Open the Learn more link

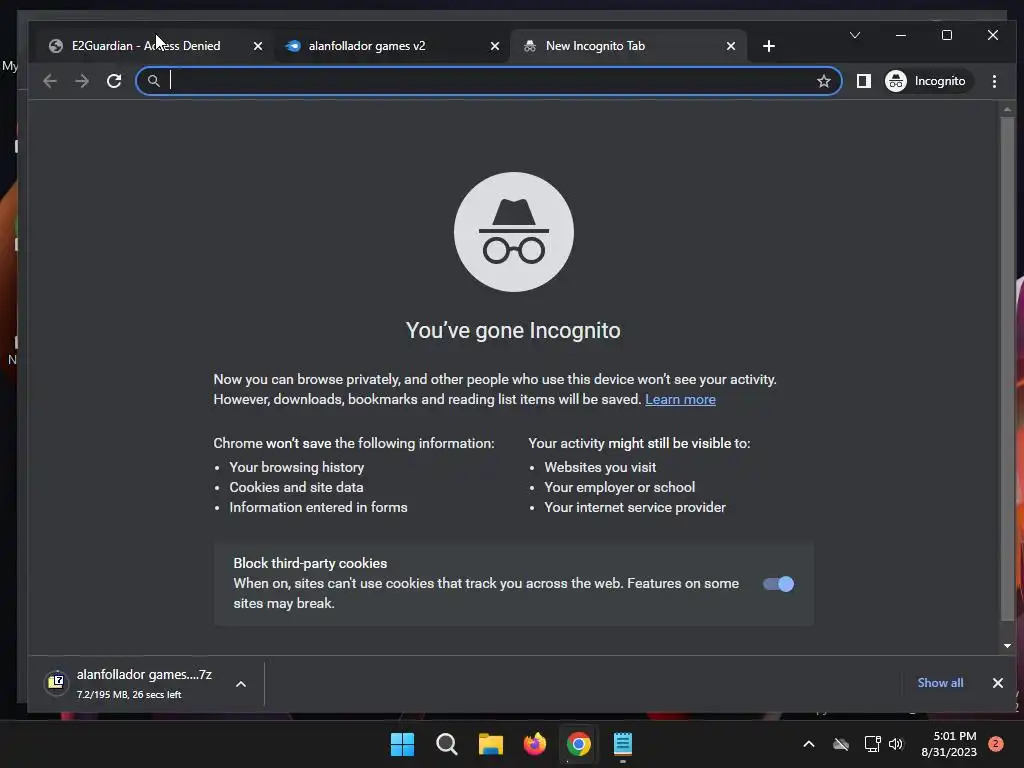[x=680, y=399]
